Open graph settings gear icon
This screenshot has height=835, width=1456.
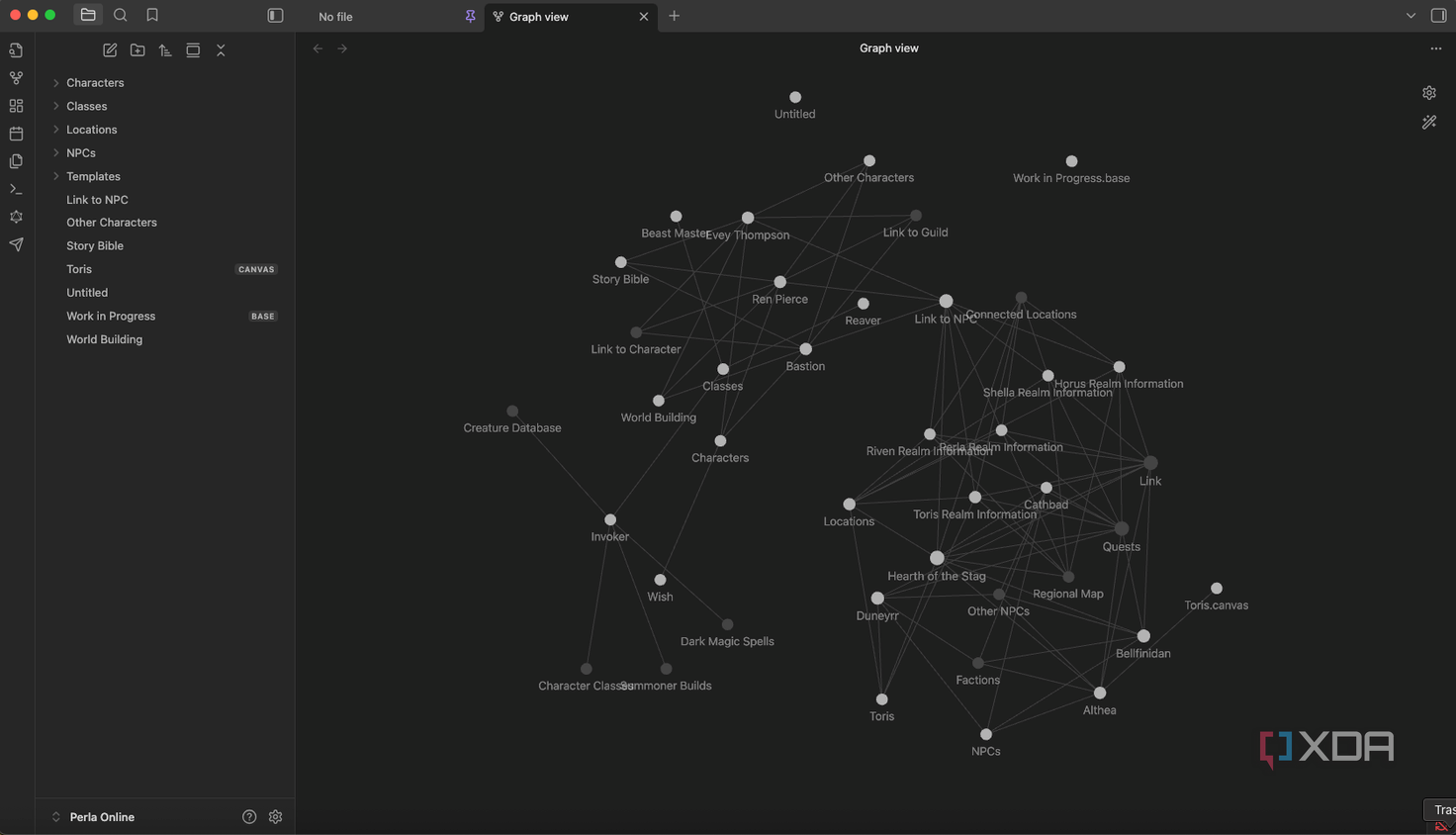[1429, 93]
